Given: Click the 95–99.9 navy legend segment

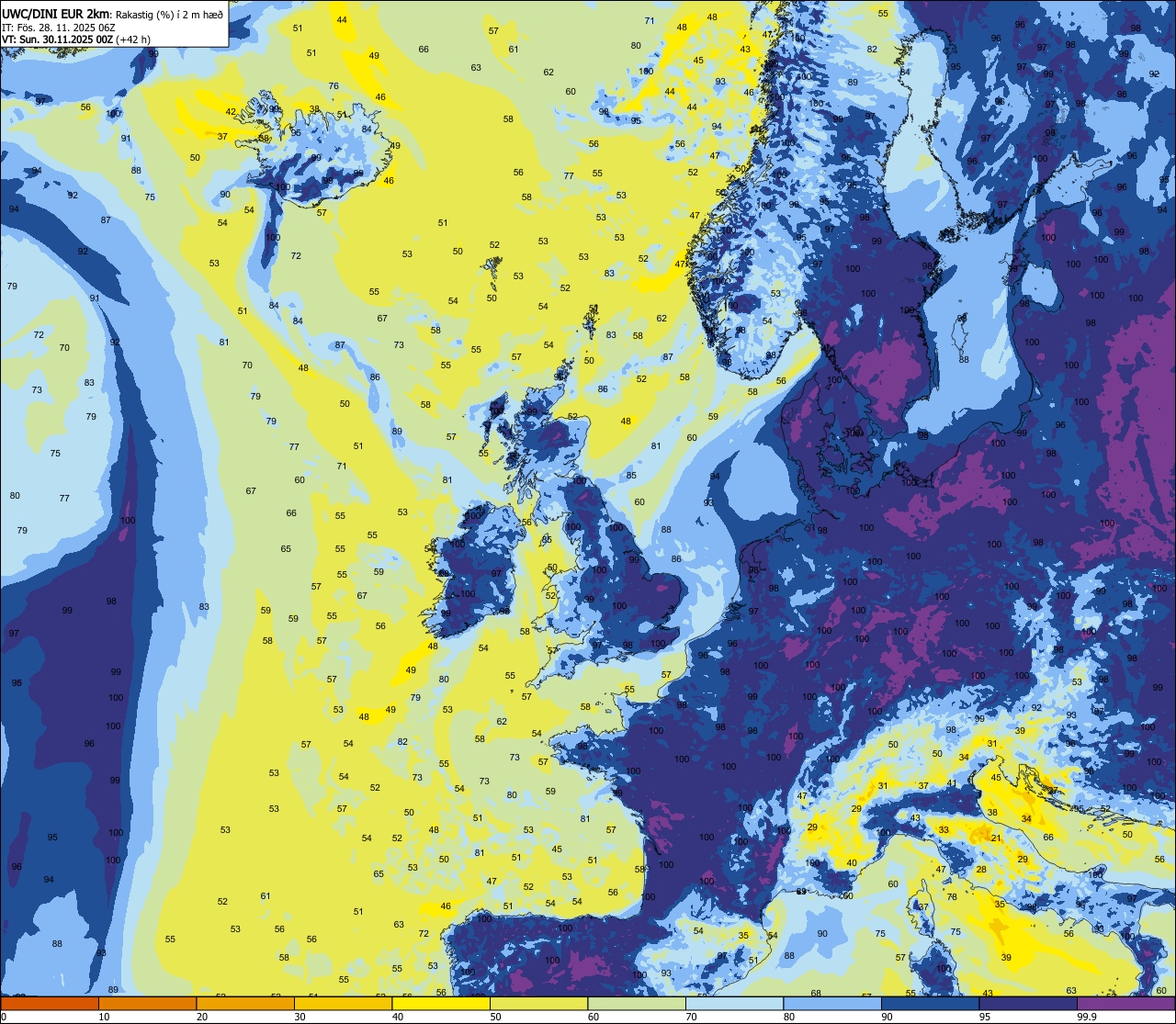Looking at the screenshot, I should (1028, 1004).
